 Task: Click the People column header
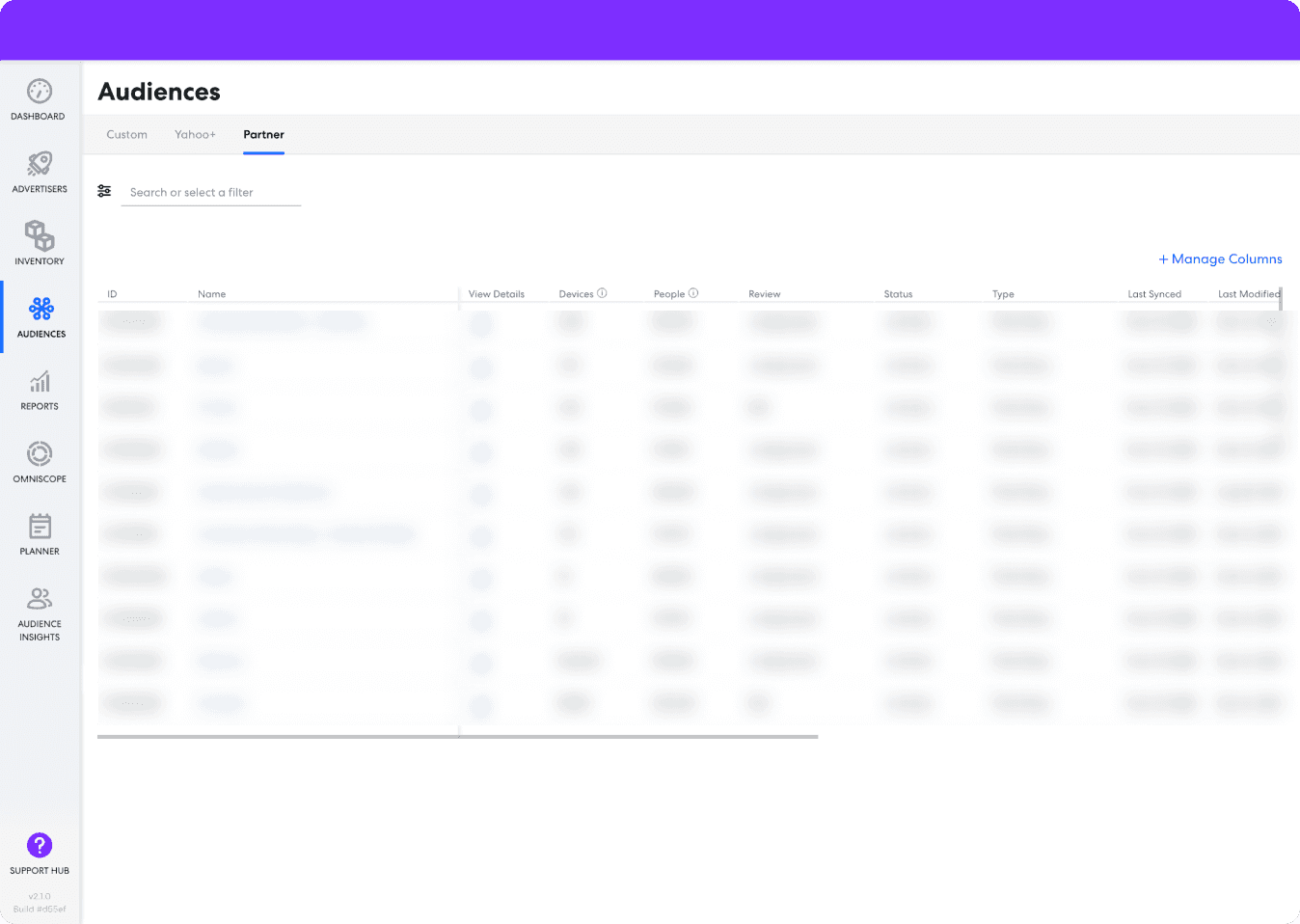669,294
